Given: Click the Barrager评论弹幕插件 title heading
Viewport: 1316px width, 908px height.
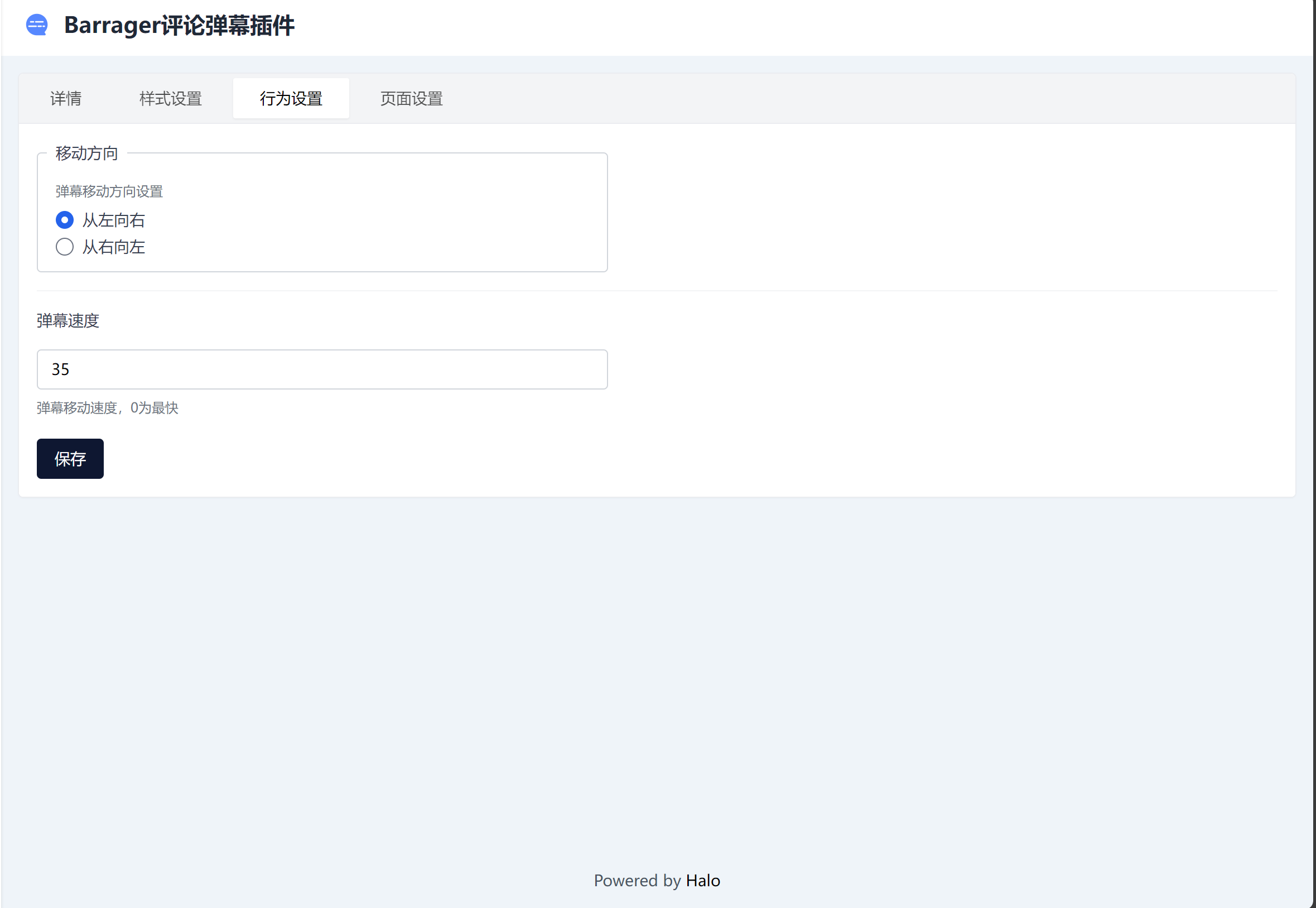Looking at the screenshot, I should tap(179, 25).
